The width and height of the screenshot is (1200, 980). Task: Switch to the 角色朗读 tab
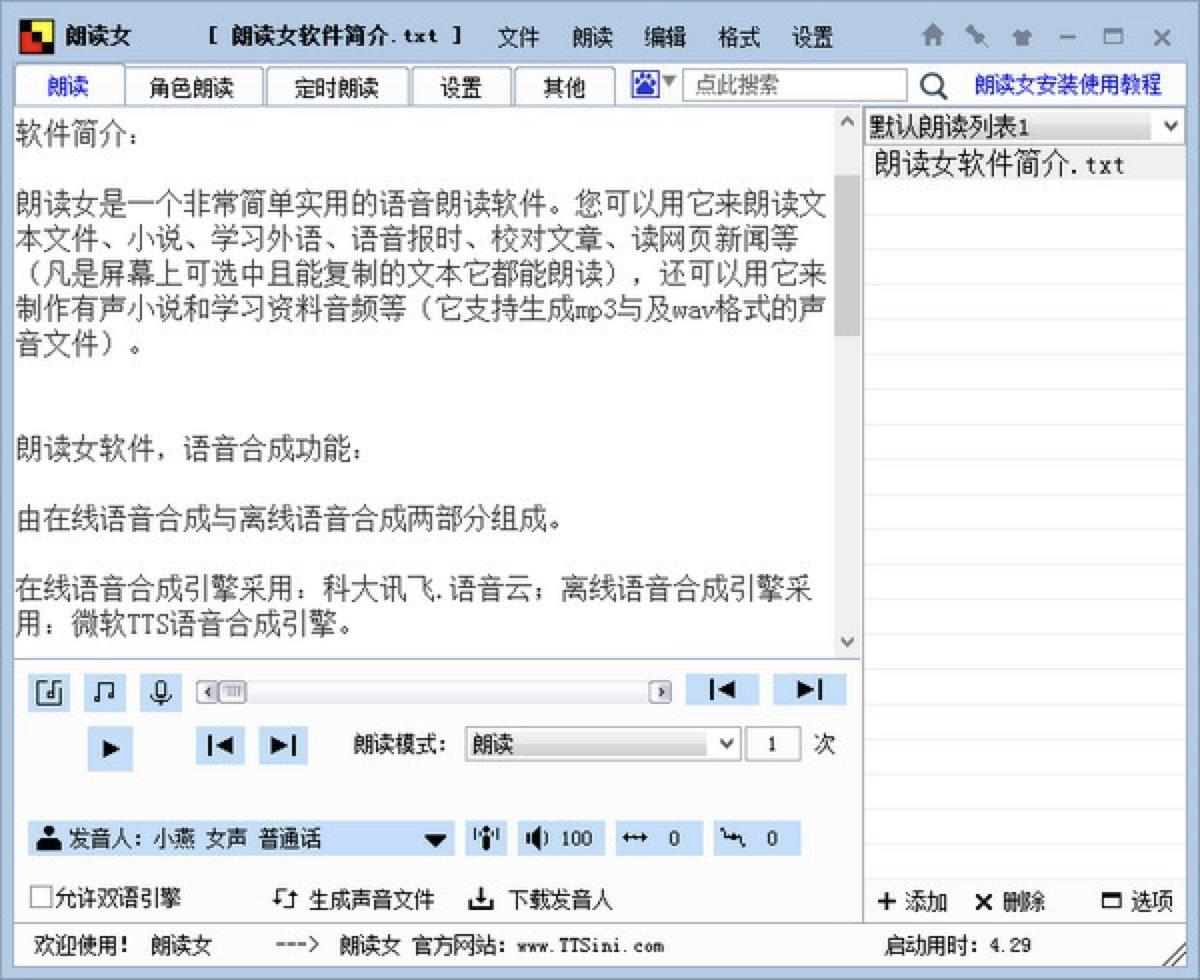[192, 87]
